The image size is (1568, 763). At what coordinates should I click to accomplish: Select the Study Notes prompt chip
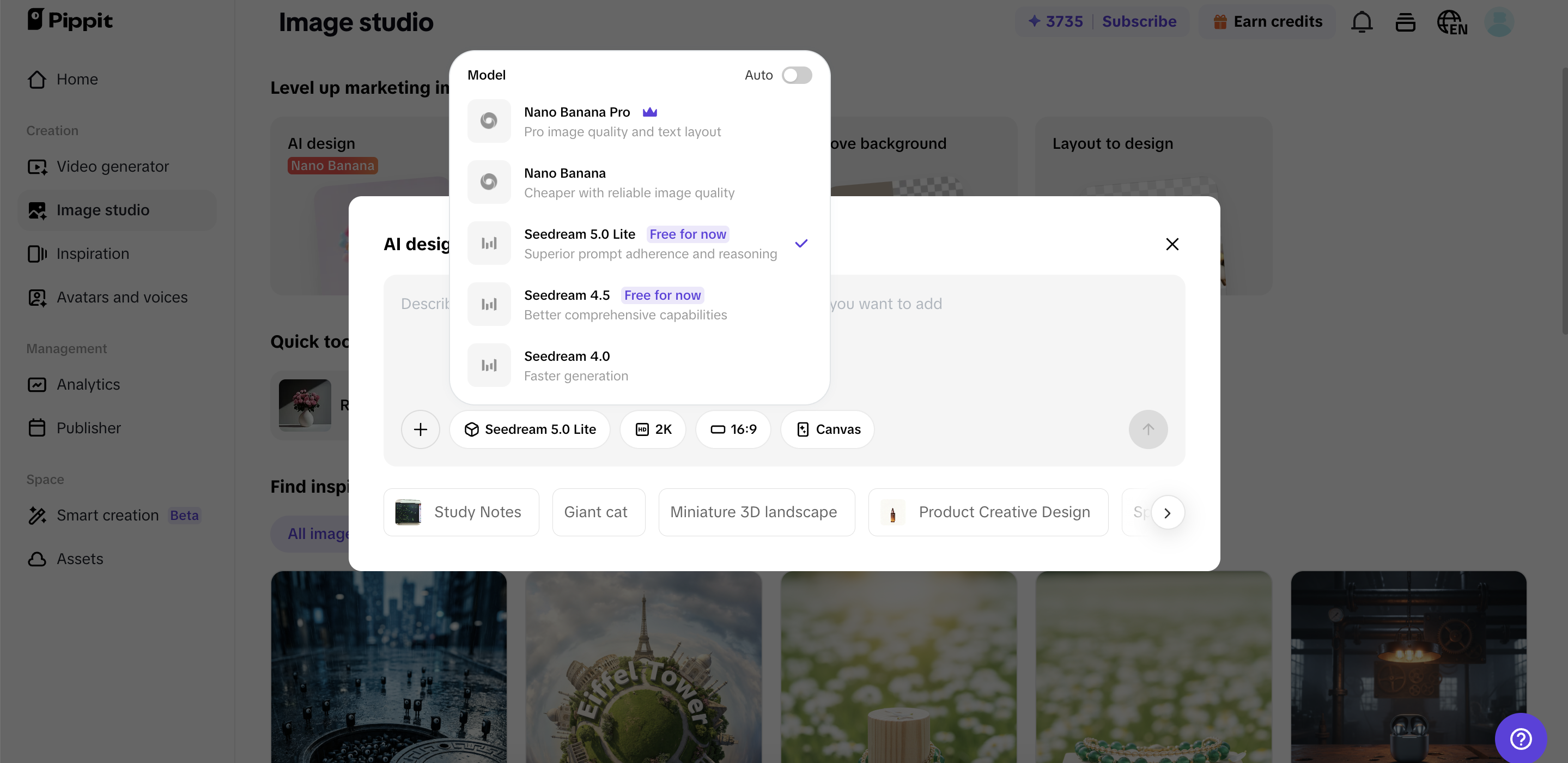pos(461,512)
